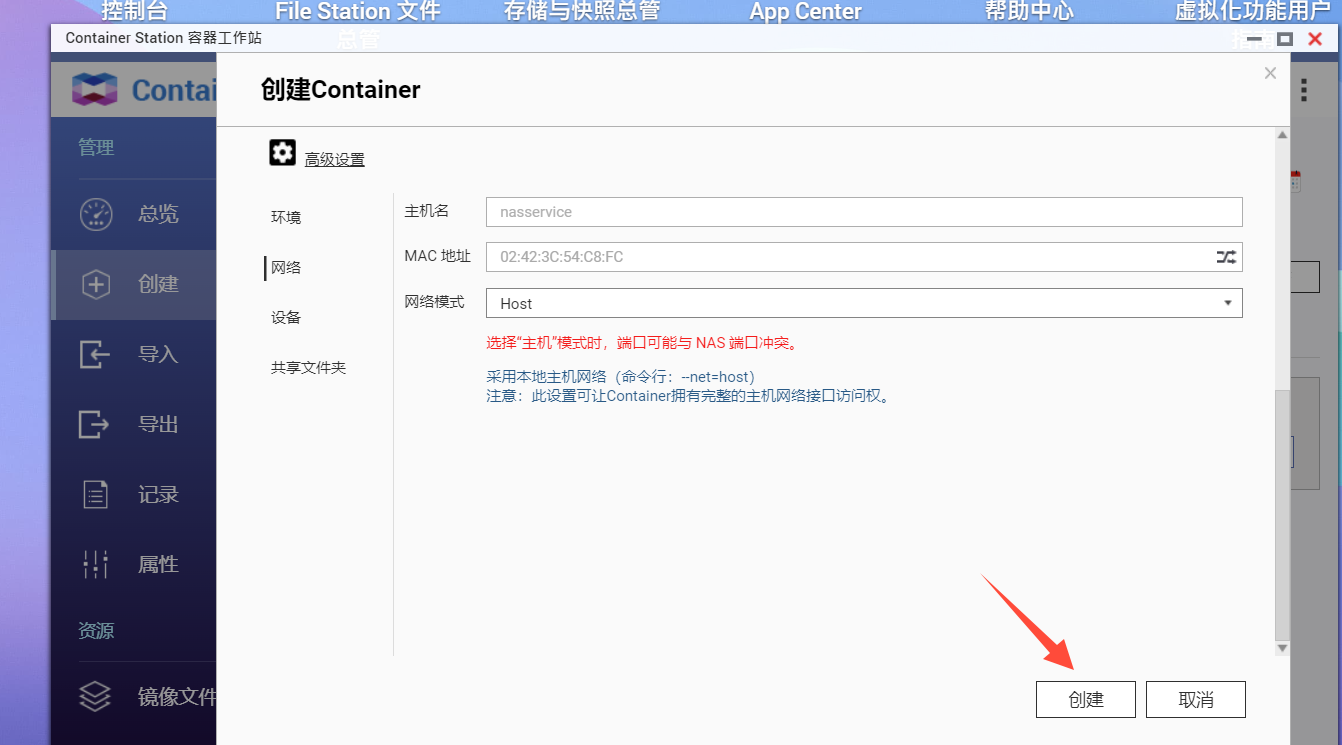Select the 环境 settings tab
Viewport: 1342px width, 745px height.
(x=286, y=217)
